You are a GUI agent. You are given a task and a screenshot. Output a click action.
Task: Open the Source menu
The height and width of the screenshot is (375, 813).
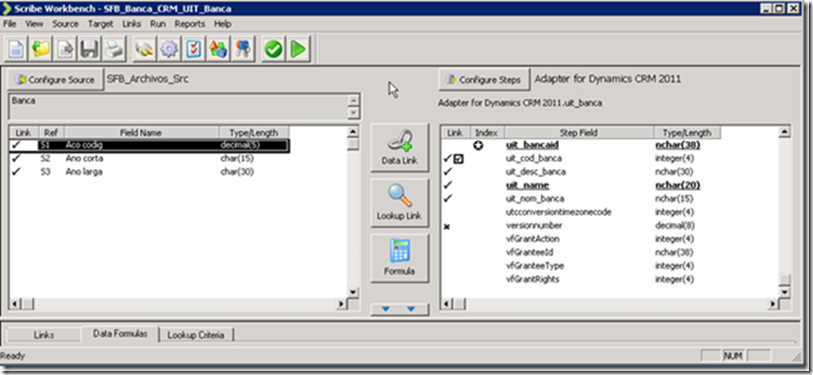click(x=65, y=24)
